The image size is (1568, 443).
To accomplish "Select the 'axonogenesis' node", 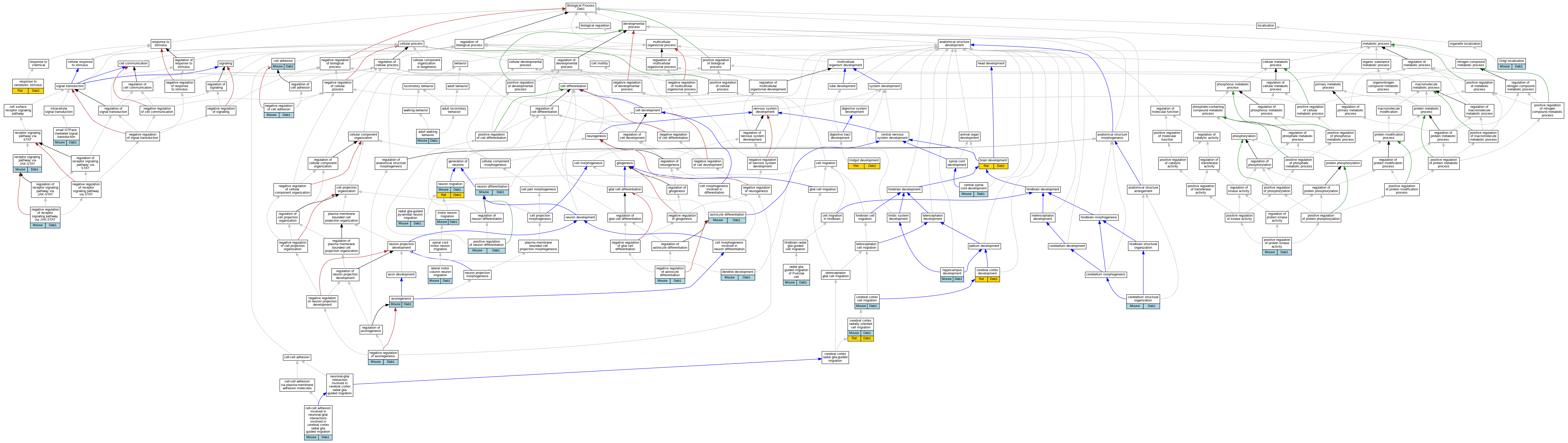I will point(401,301).
